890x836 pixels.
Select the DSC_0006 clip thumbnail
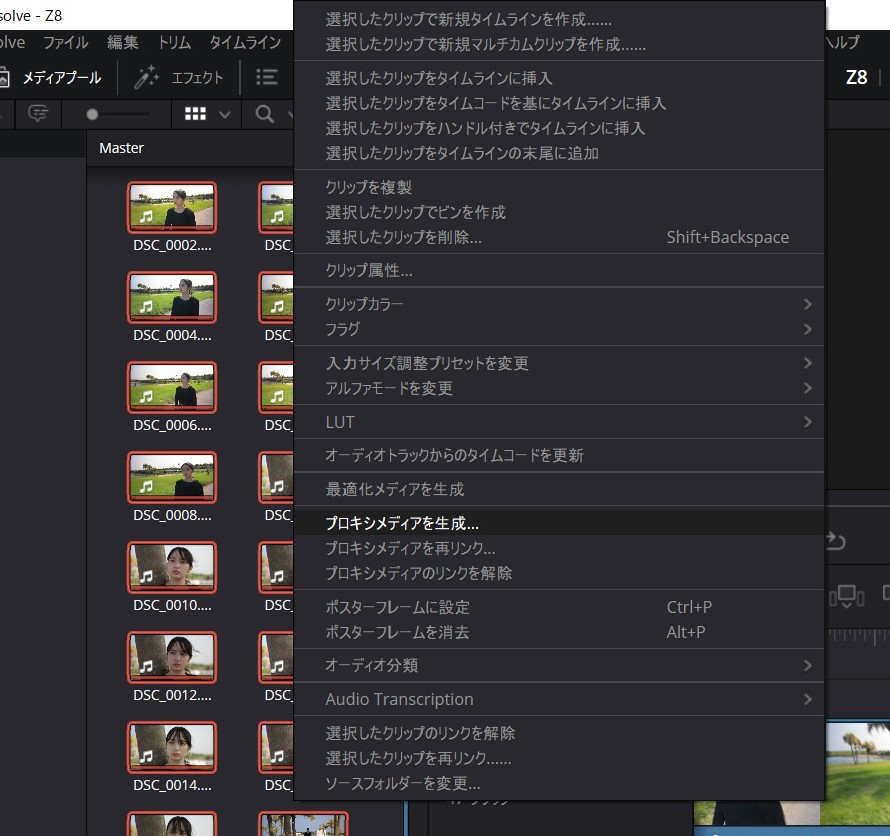pos(172,387)
